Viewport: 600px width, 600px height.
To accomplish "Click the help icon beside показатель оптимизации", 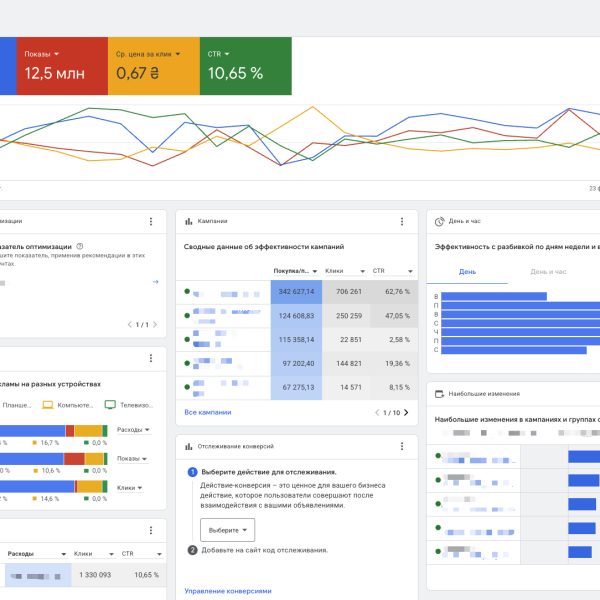I will point(80,245).
